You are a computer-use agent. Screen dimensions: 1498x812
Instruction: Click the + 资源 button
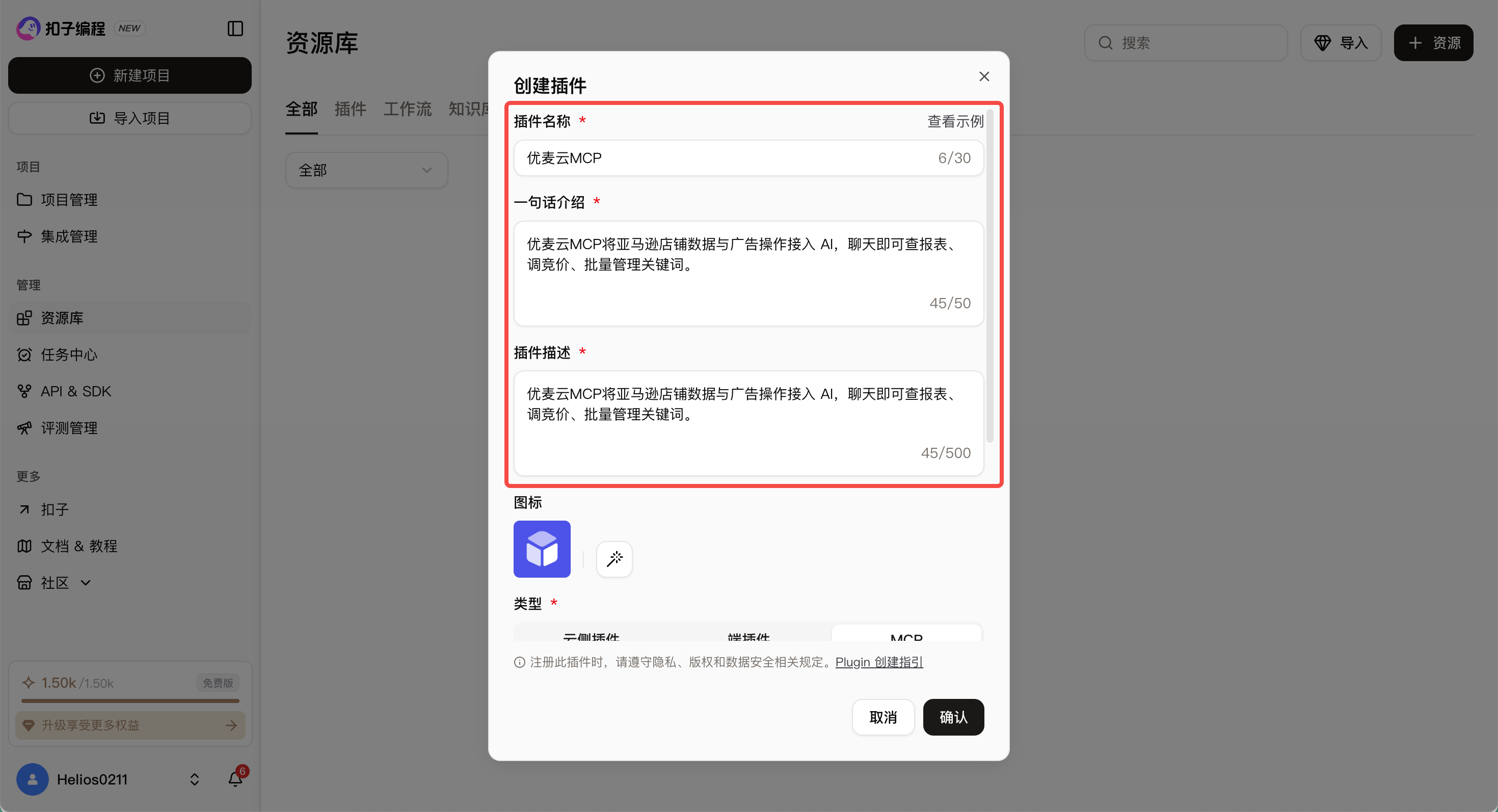(1433, 43)
